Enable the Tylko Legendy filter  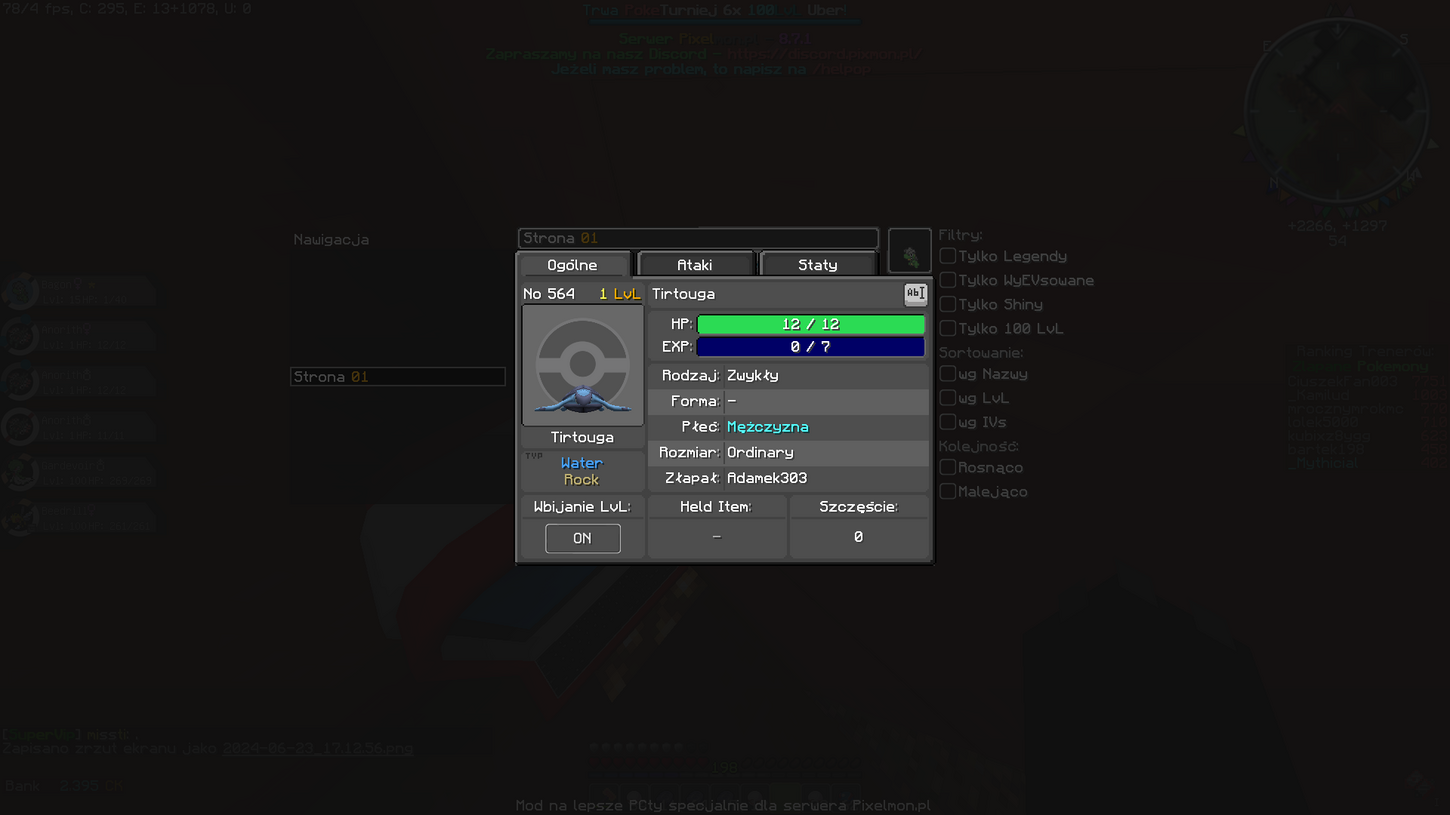[947, 257]
